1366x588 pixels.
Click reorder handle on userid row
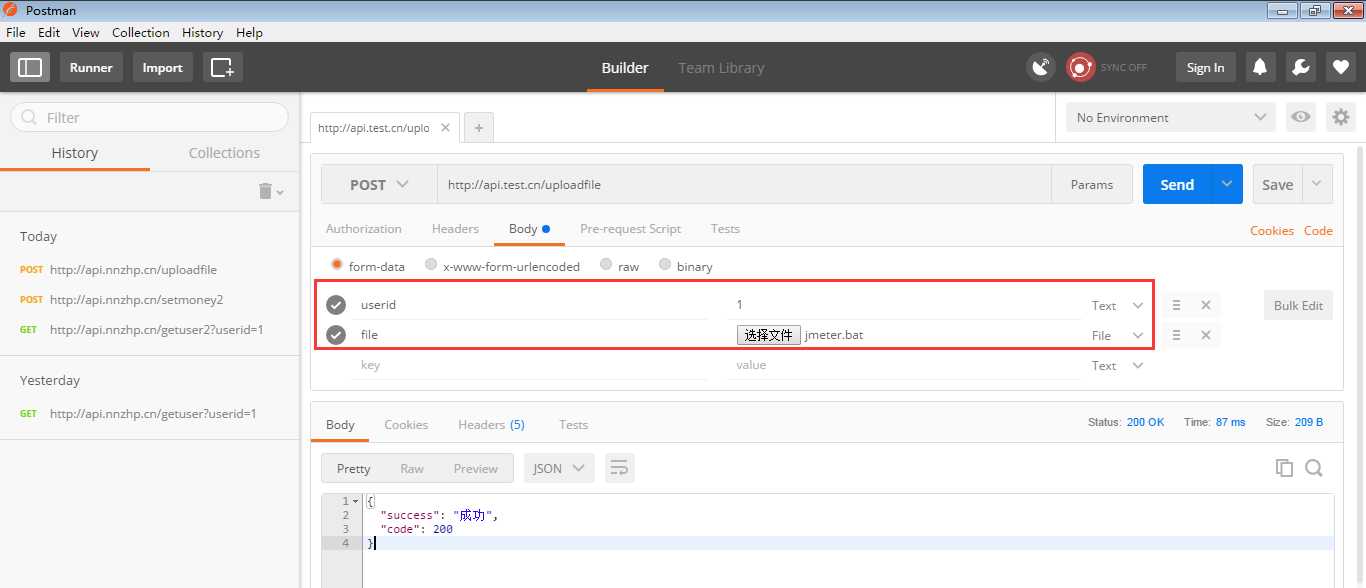[1177, 305]
